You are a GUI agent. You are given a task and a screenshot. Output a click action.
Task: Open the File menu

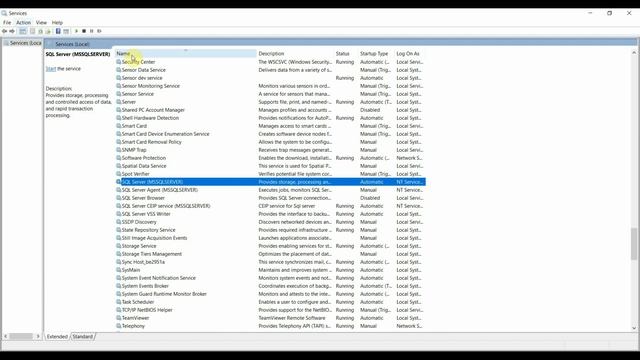[7, 22]
